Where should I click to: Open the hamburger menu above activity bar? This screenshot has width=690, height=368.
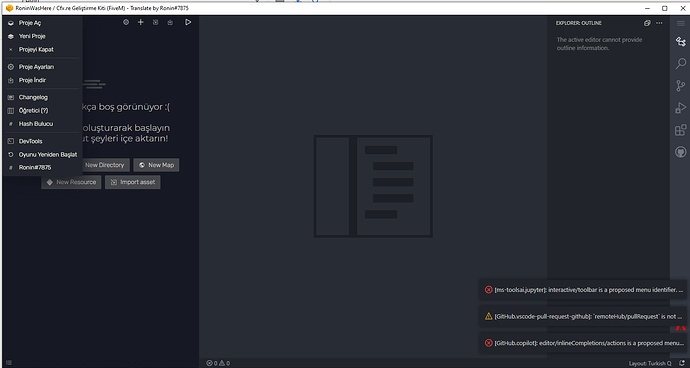[680, 23]
